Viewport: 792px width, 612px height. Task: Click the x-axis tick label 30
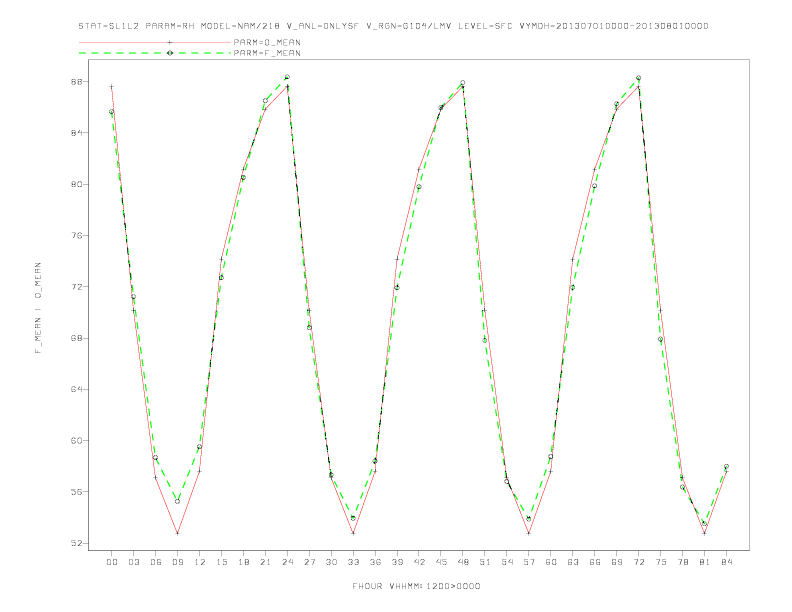(331, 562)
